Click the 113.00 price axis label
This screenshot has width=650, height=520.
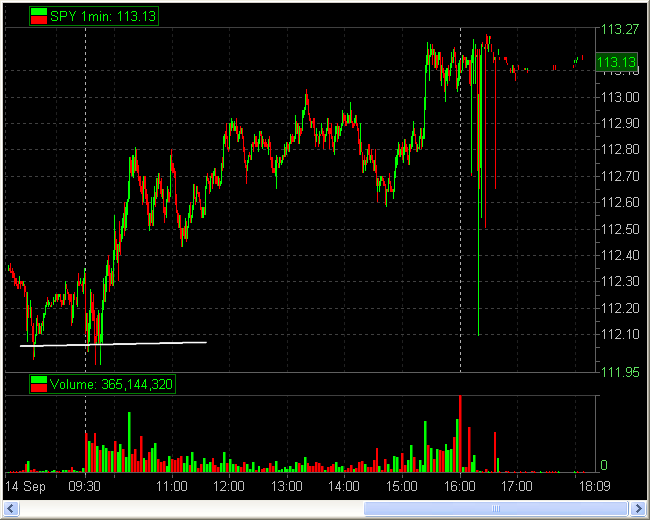tap(620, 97)
